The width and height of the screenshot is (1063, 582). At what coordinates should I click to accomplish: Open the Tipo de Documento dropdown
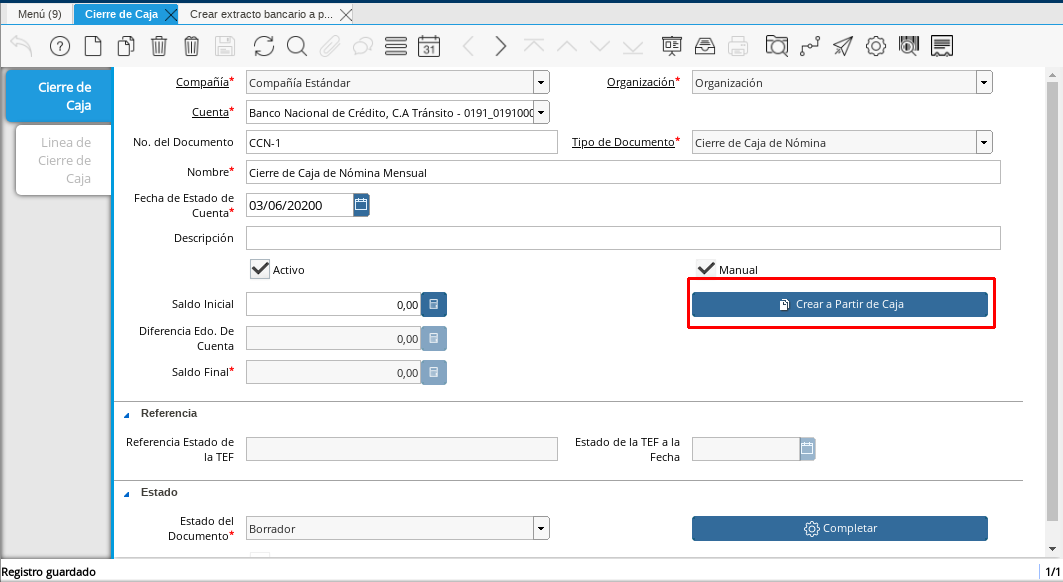[x=984, y=142]
